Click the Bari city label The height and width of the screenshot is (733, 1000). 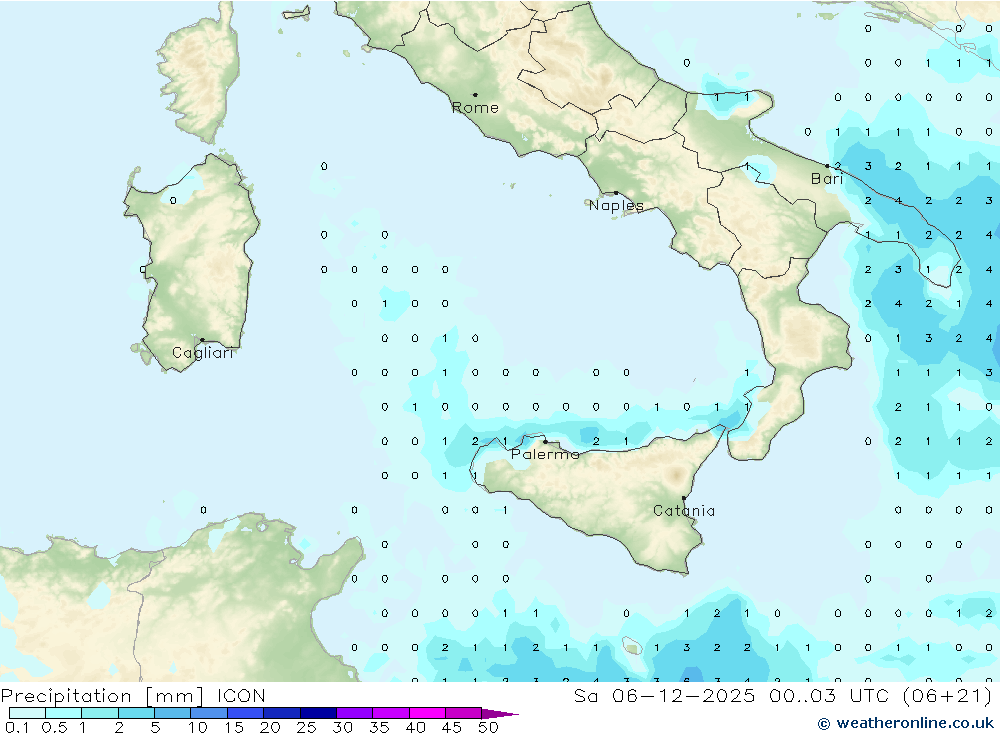tap(827, 179)
